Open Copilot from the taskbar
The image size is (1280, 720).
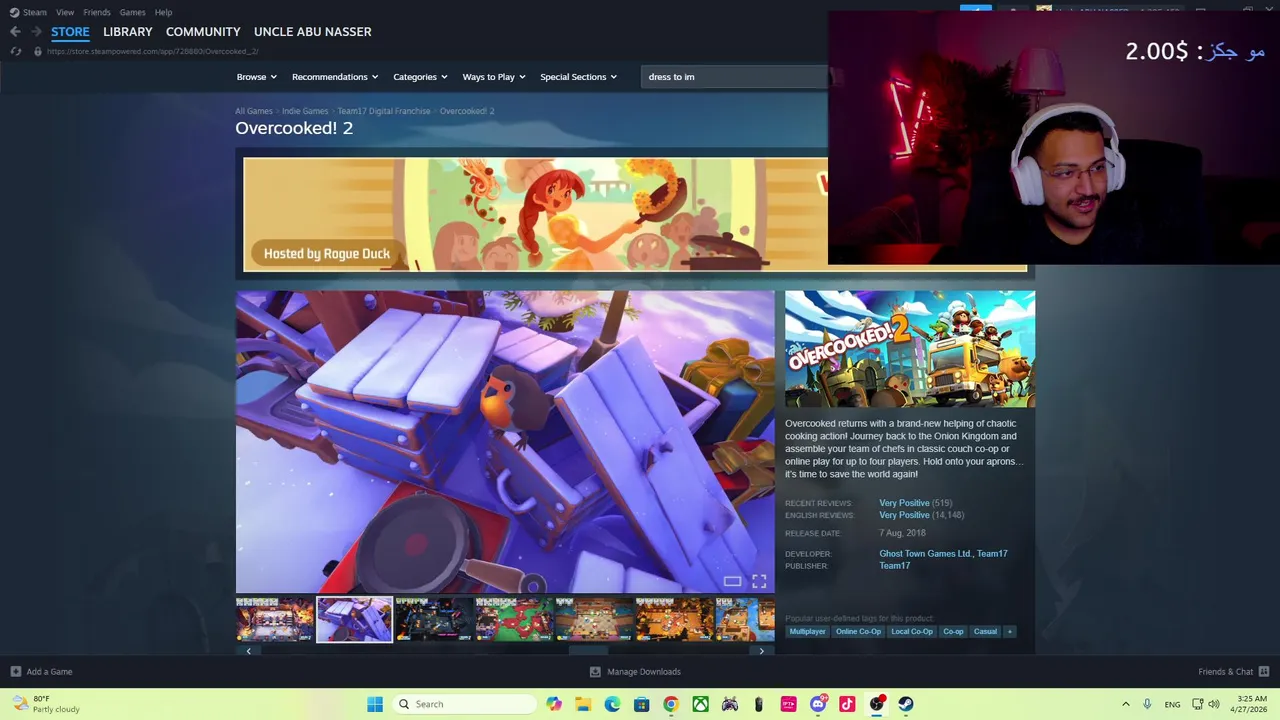click(554, 704)
